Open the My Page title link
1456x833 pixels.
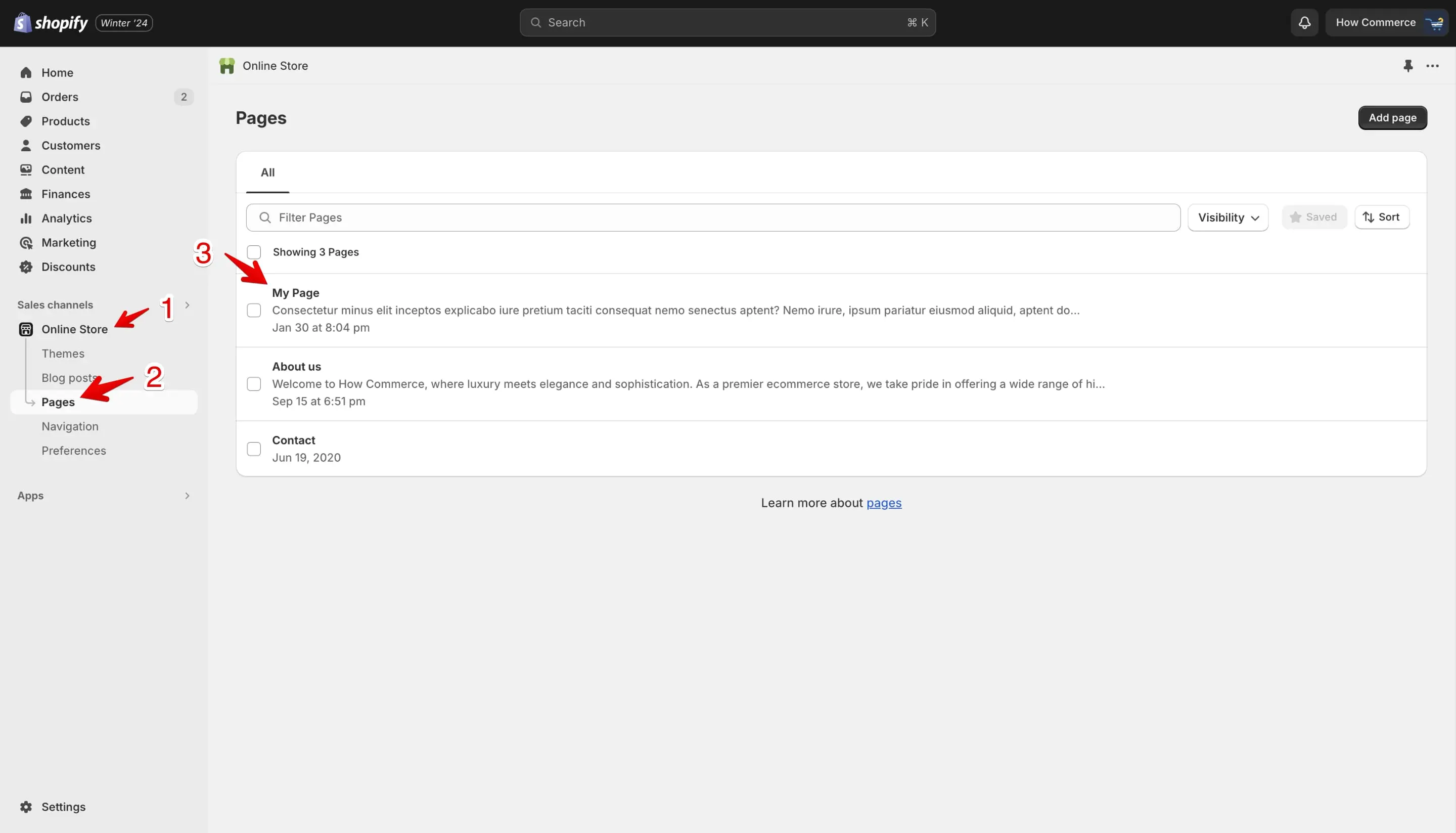point(296,293)
